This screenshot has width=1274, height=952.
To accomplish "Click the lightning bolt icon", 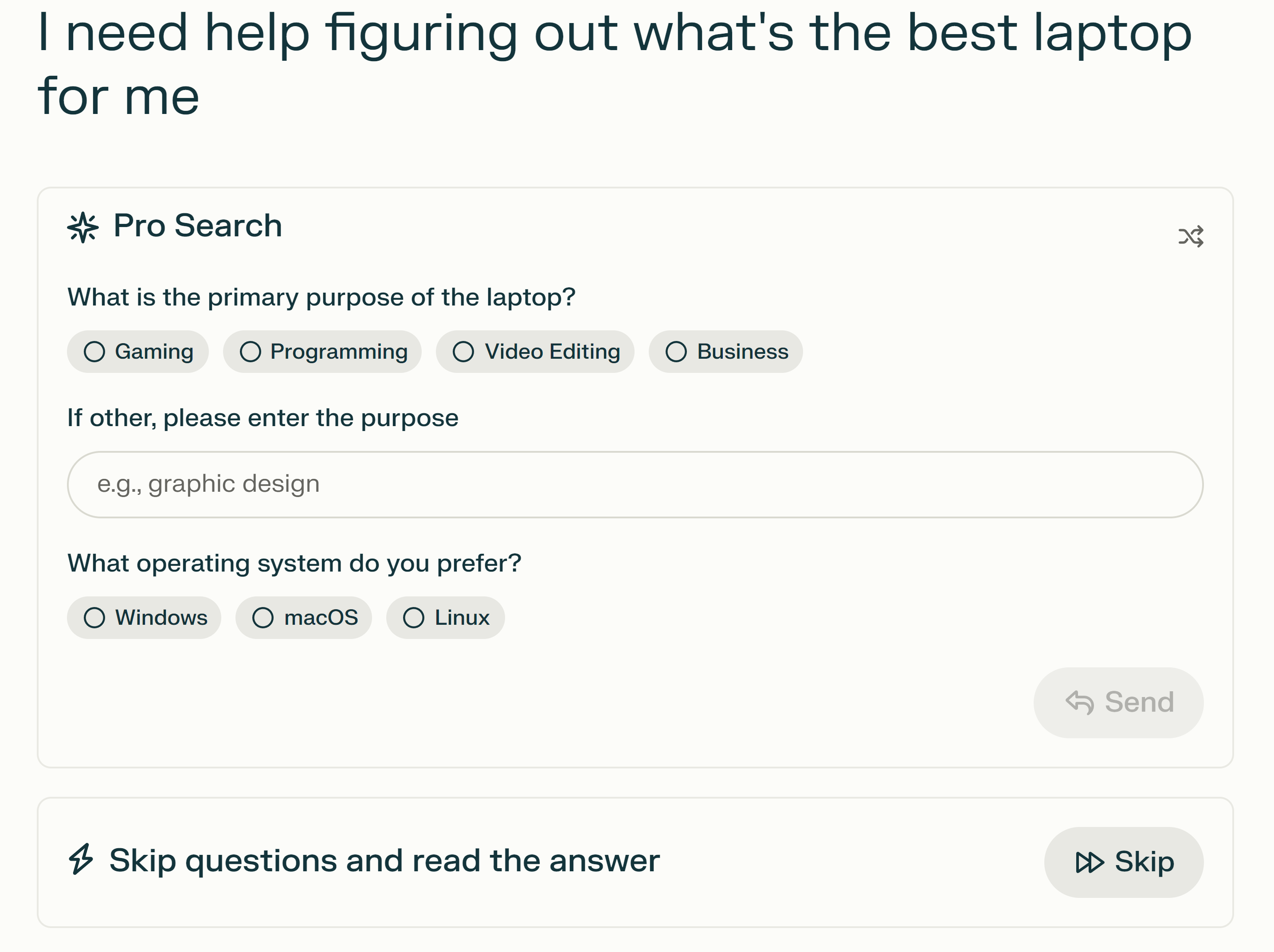I will tap(81, 859).
